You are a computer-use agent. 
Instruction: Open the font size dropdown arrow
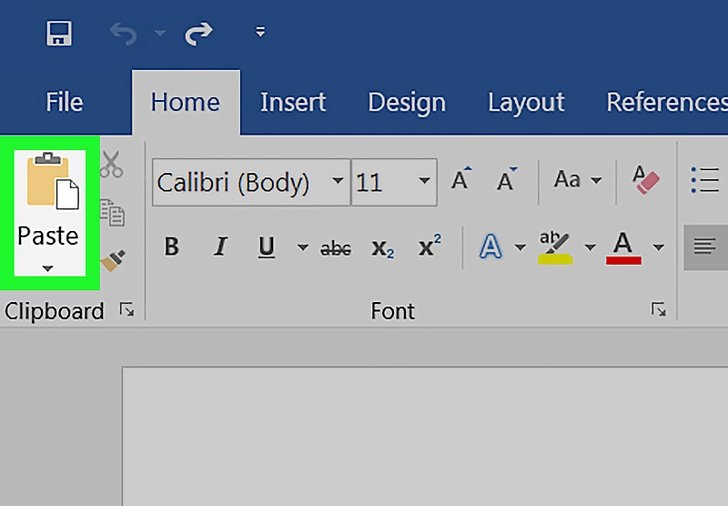424,182
